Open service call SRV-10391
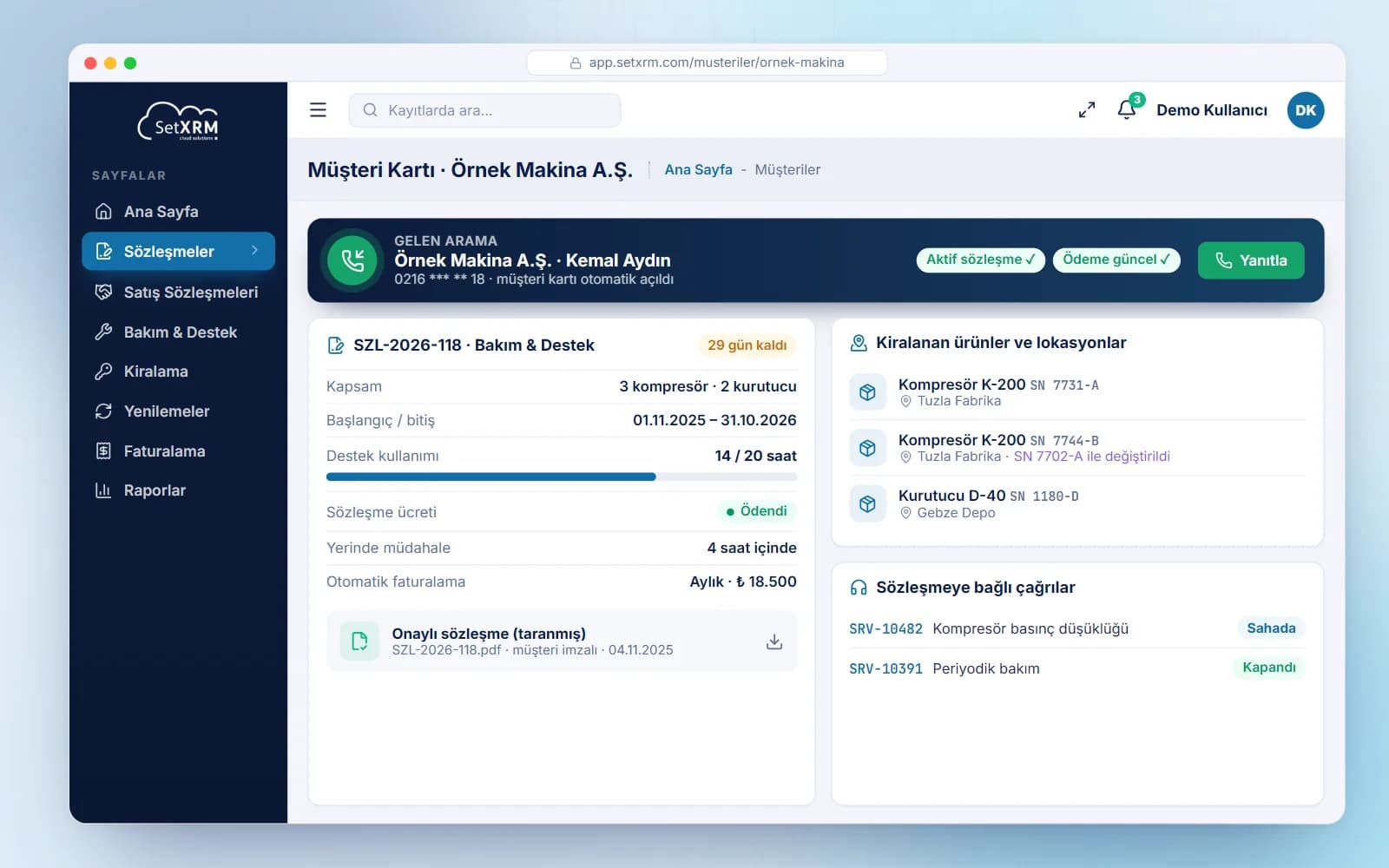Screen dimensions: 1389x868 point(885,668)
